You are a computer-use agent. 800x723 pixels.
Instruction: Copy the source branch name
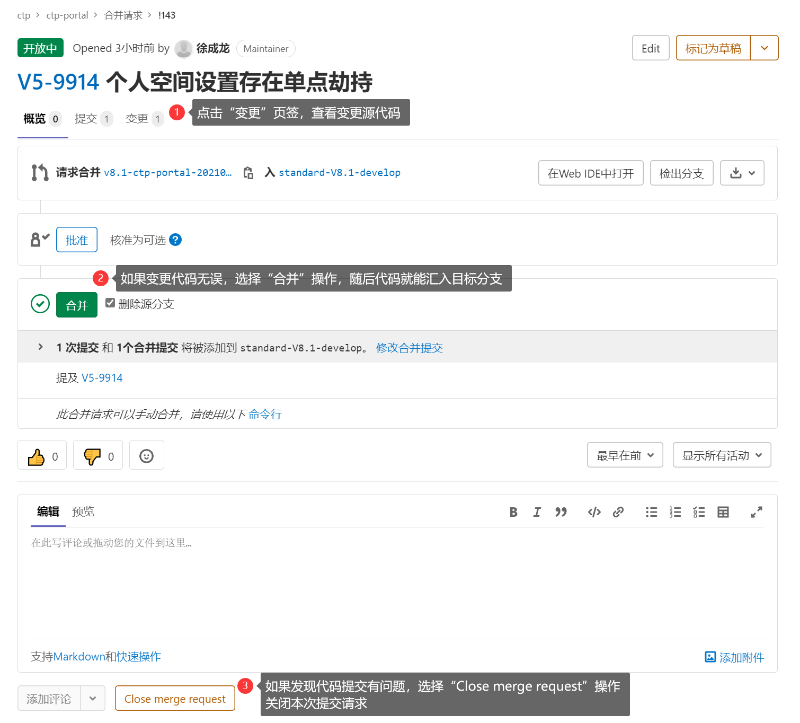[x=248, y=173]
